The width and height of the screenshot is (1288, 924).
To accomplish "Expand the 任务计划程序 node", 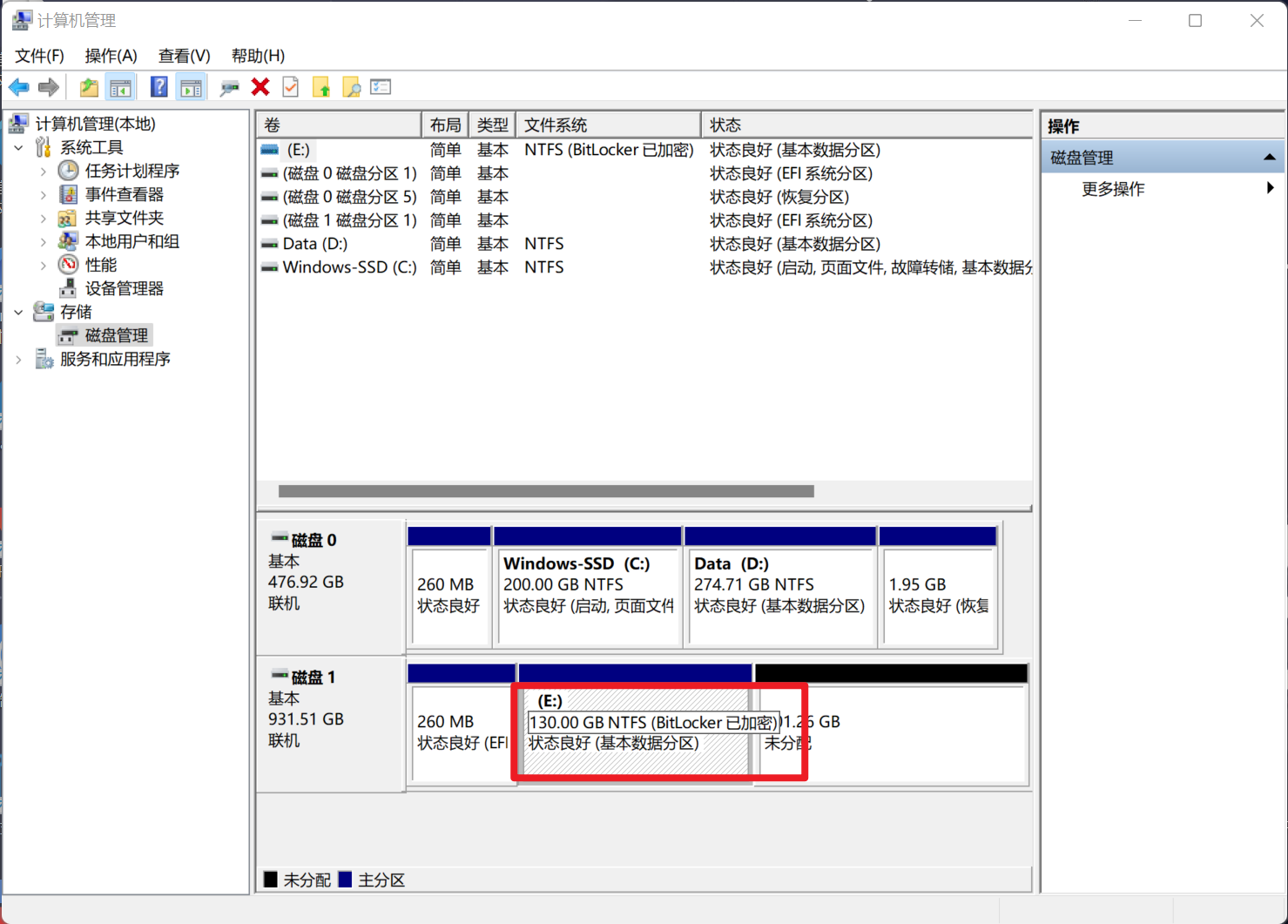I will (x=44, y=172).
